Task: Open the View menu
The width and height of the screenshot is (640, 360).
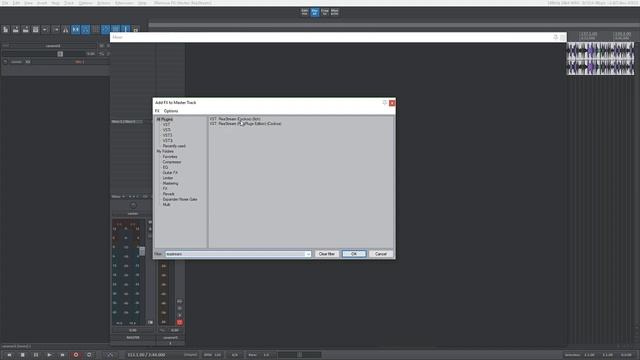Action: click(28, 3)
